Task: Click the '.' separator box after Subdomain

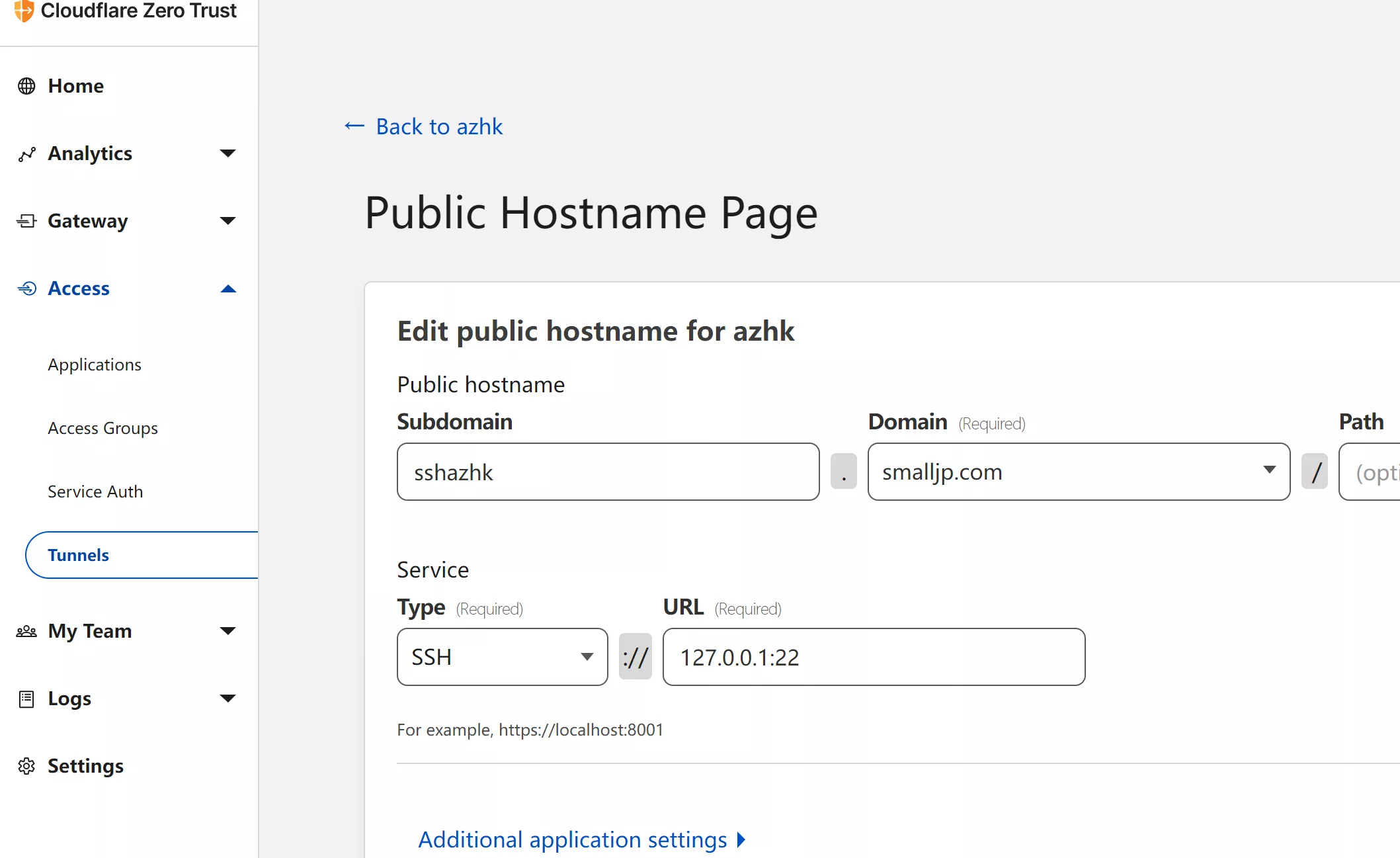Action: pyautogui.click(x=844, y=471)
